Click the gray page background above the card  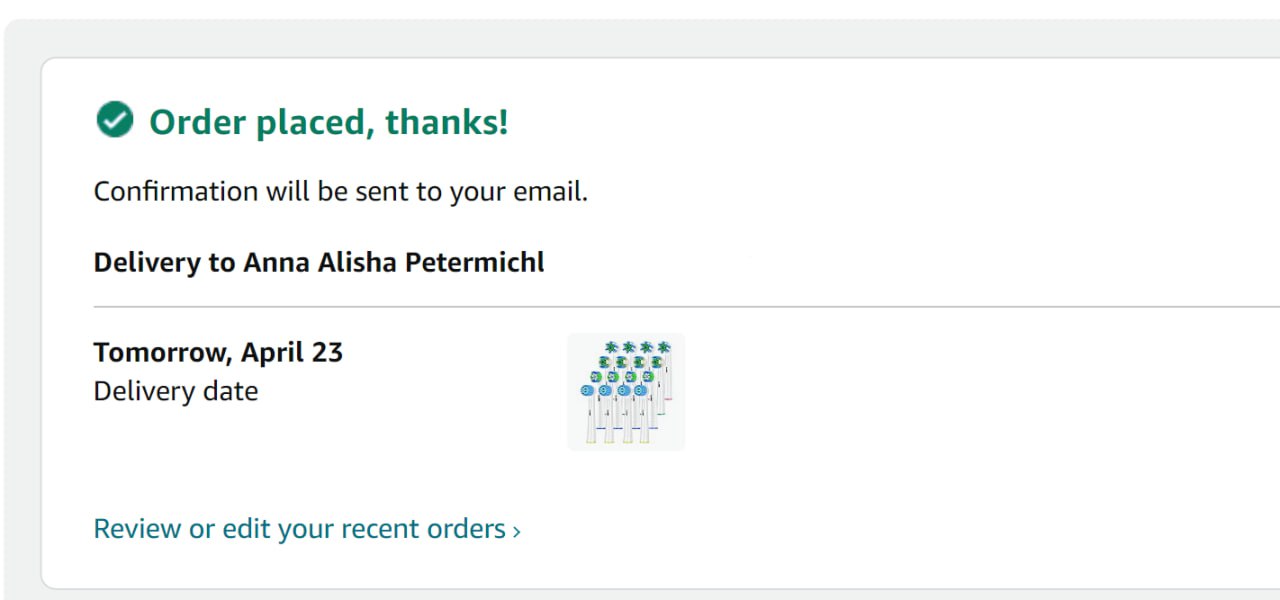pos(640,36)
